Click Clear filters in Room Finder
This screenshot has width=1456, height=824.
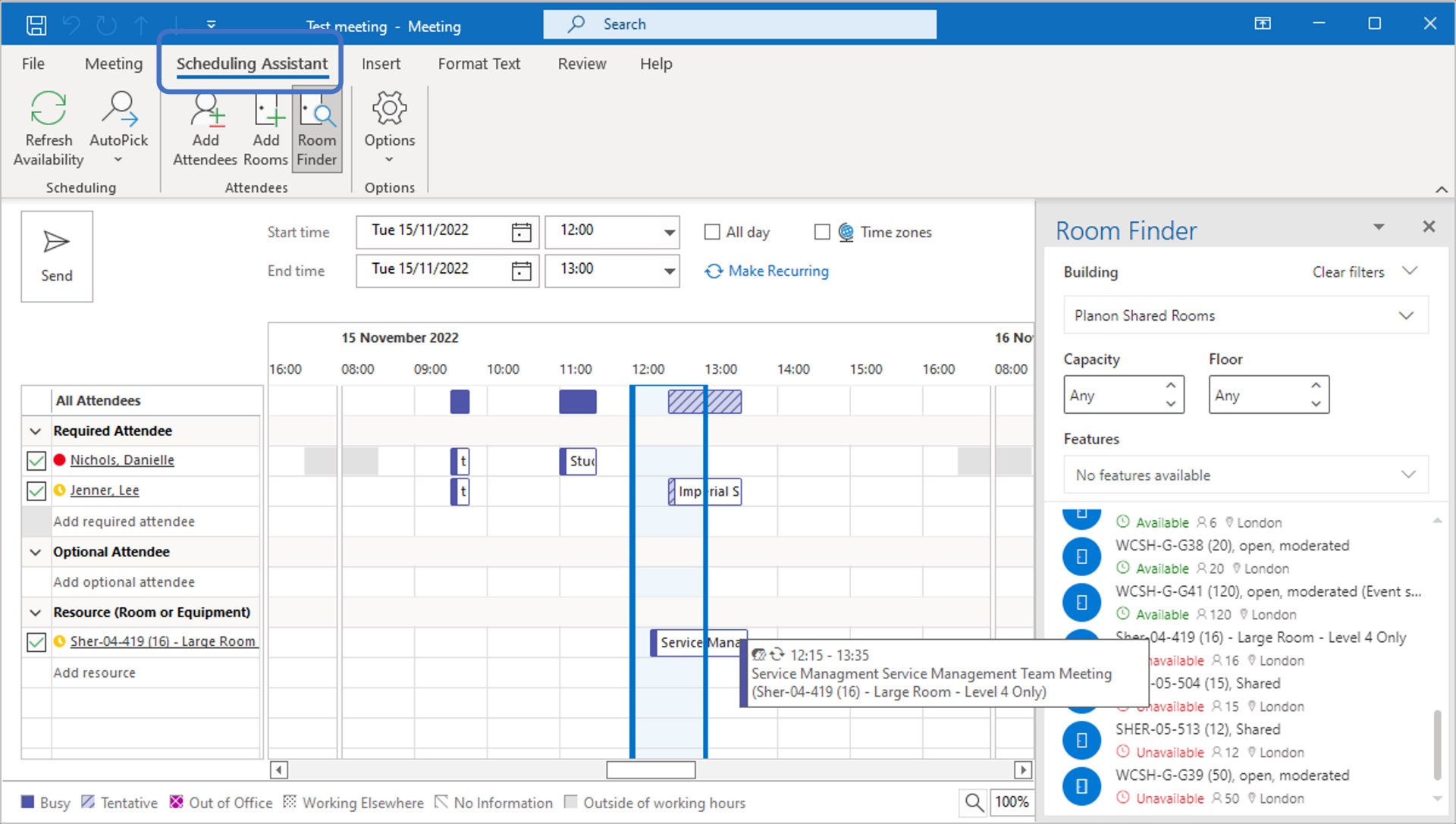point(1348,271)
